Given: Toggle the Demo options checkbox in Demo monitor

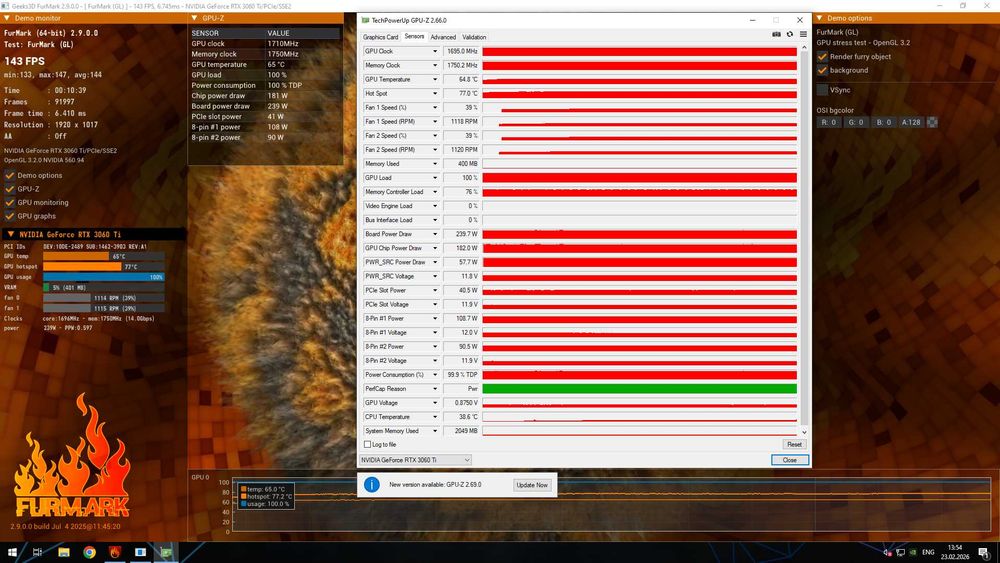Looking at the screenshot, I should 10,175.
